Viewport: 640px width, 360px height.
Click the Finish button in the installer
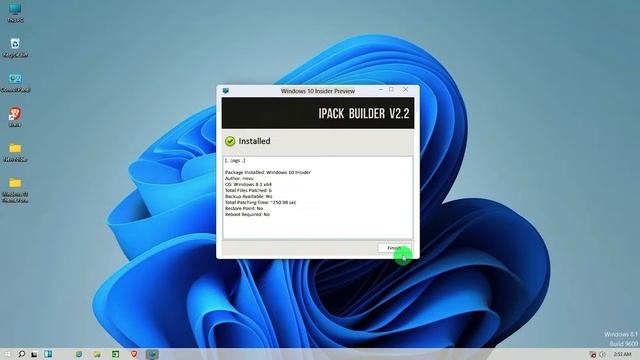[x=393, y=248]
